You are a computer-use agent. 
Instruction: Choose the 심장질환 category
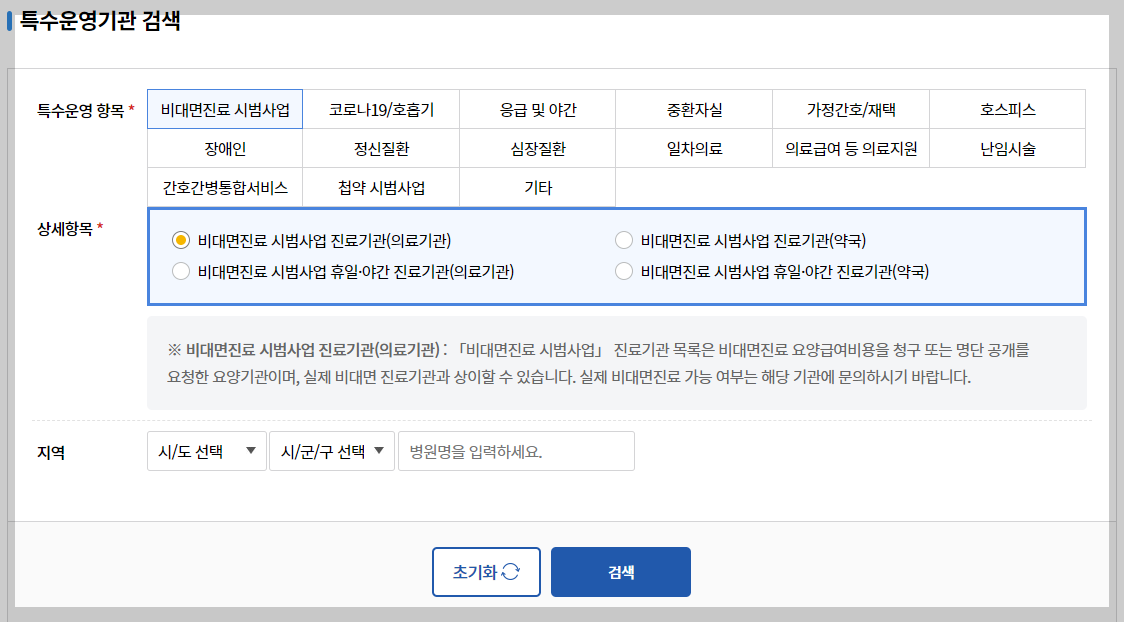coord(537,148)
